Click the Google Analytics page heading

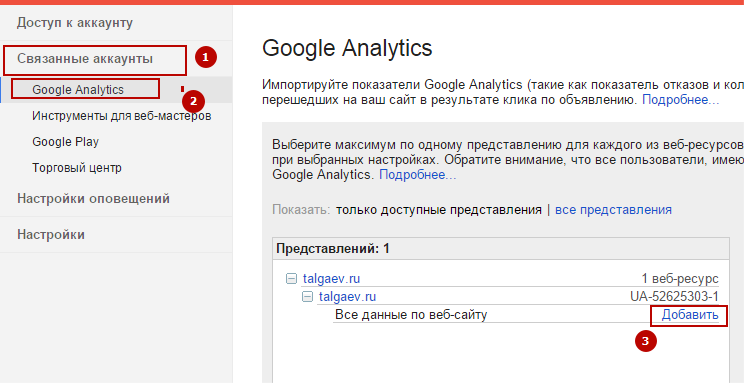pos(347,48)
